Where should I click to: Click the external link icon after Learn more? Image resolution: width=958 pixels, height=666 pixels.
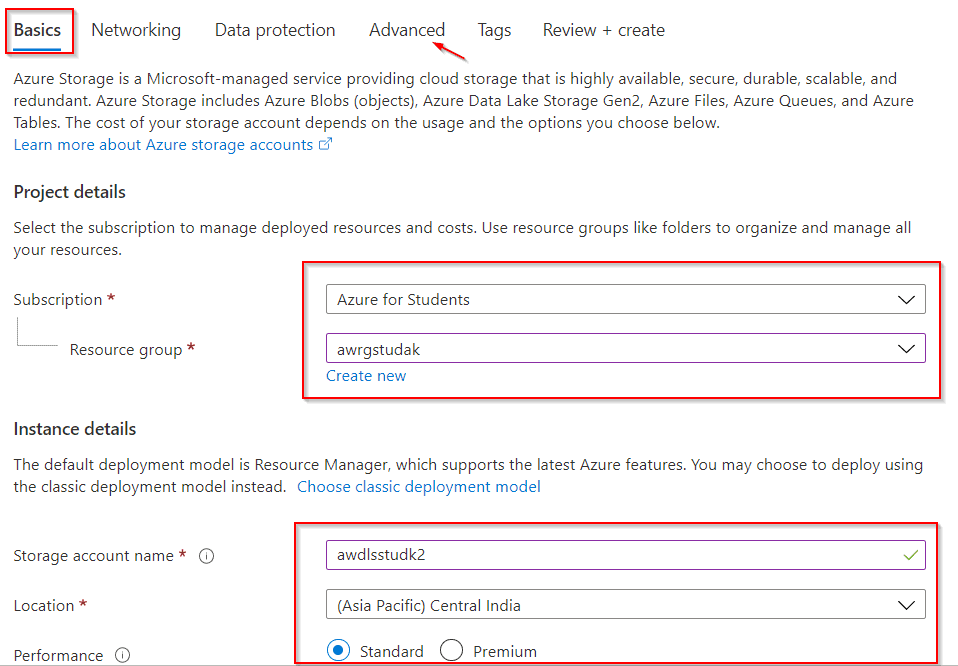tap(325, 144)
